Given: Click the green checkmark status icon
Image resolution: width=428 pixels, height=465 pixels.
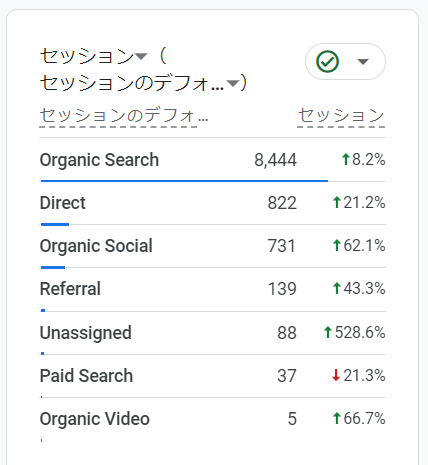Looking at the screenshot, I should coord(327,61).
